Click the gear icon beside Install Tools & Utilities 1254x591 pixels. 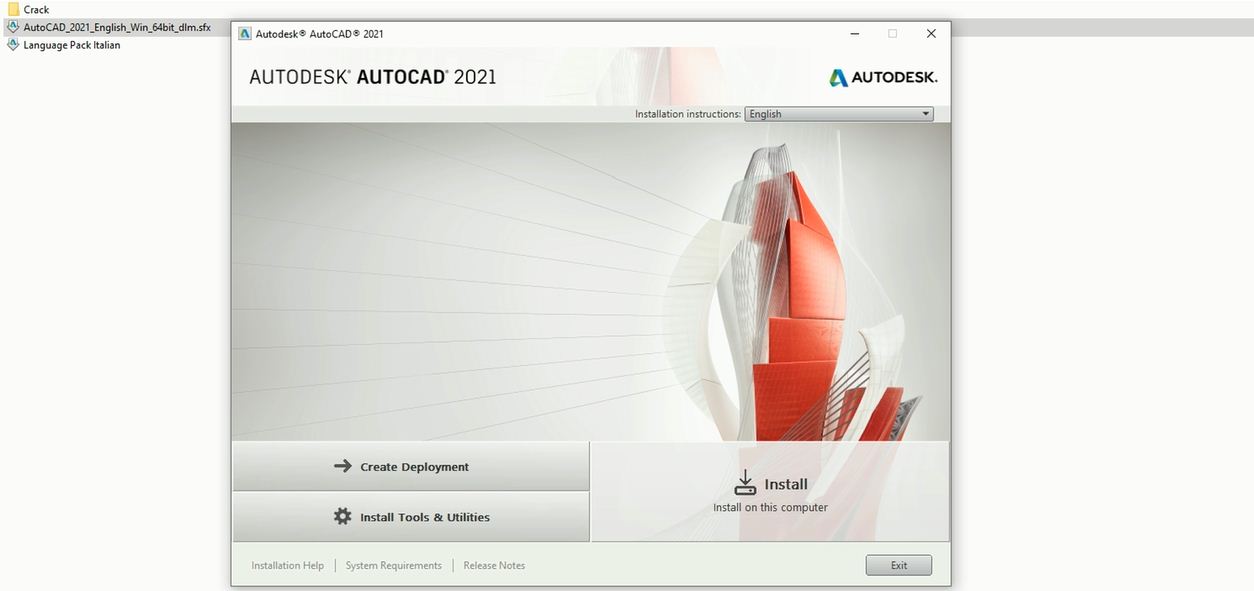tap(343, 517)
